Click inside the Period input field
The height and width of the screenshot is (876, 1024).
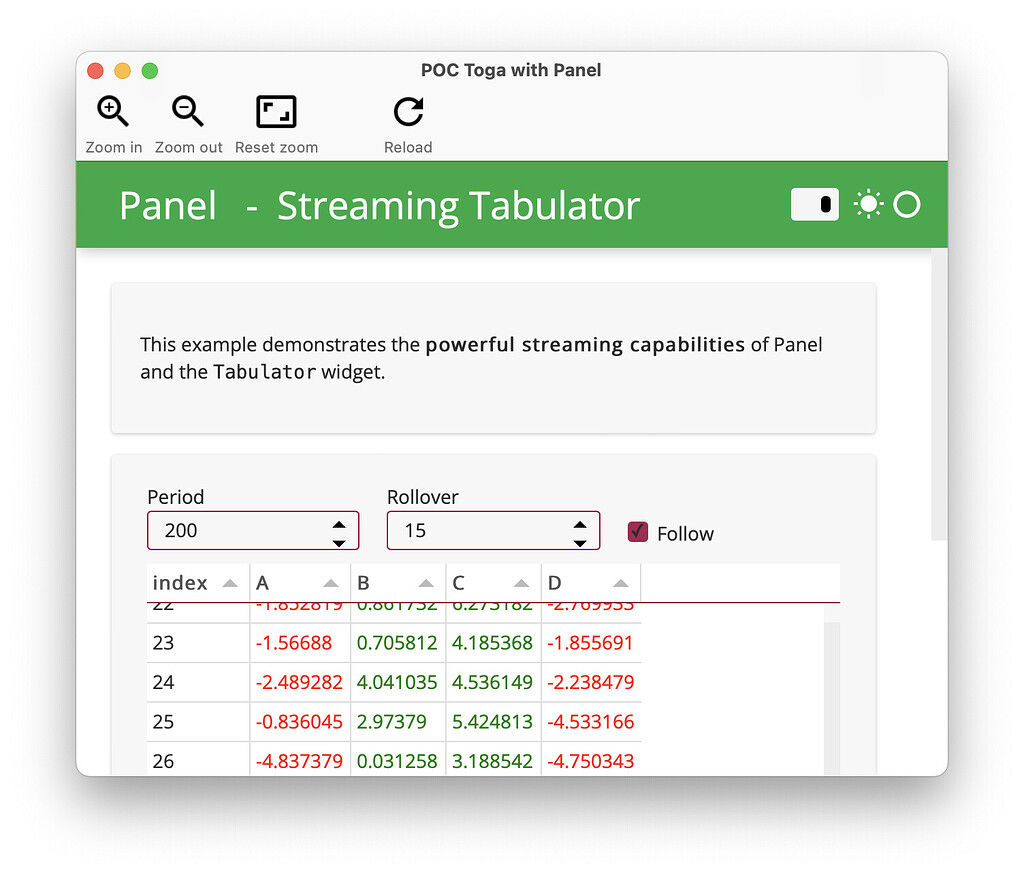(x=230, y=530)
